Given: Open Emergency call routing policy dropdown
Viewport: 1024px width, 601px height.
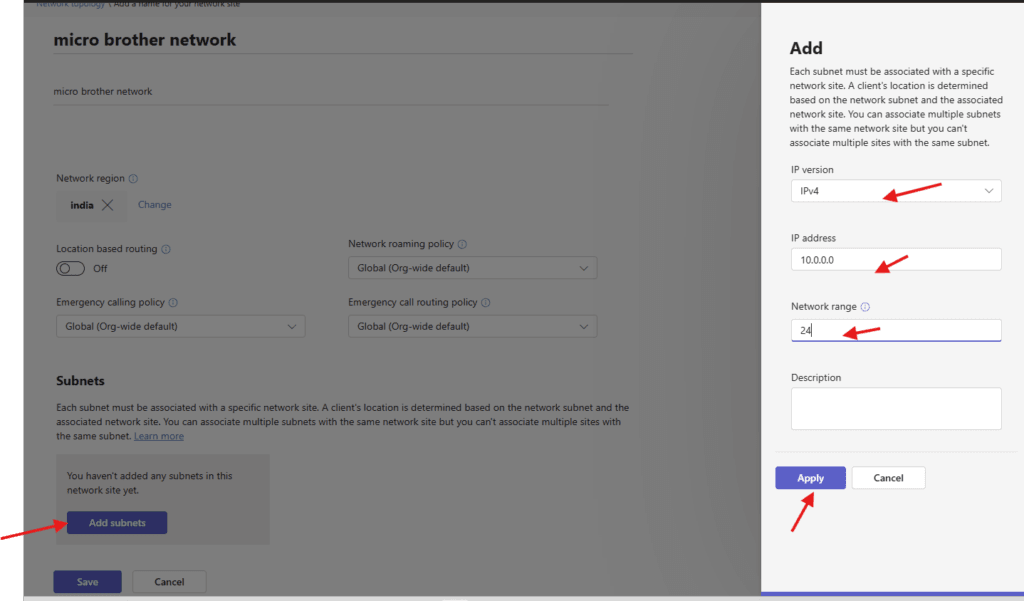Looking at the screenshot, I should coord(472,327).
